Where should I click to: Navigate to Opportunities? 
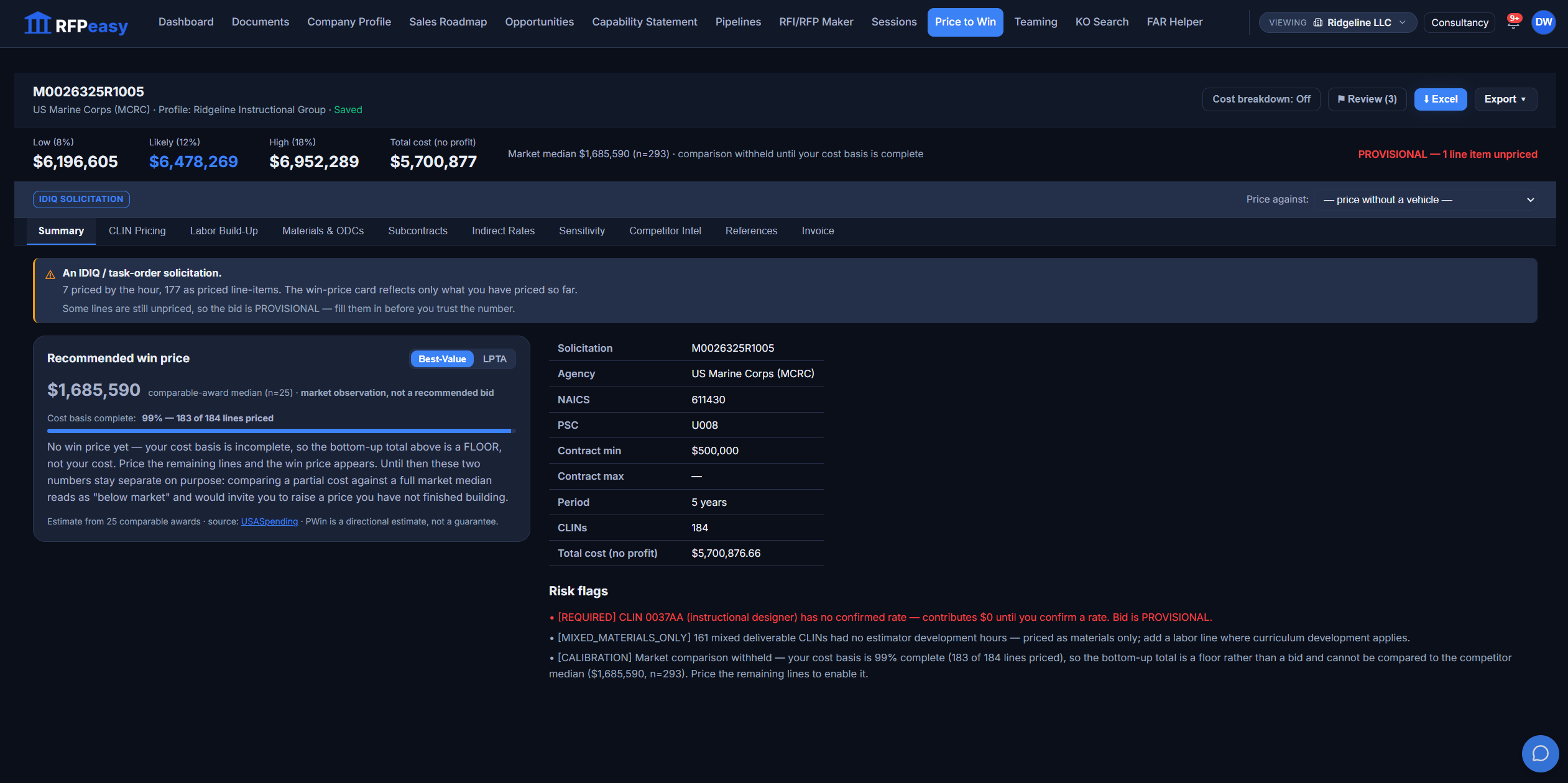[539, 22]
